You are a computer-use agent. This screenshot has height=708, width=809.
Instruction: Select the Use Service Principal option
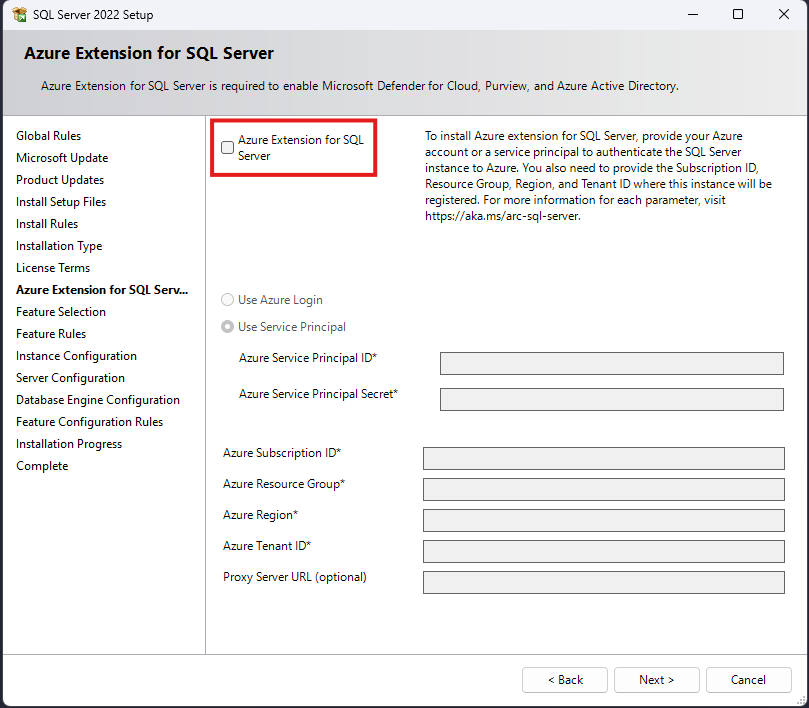[228, 327]
